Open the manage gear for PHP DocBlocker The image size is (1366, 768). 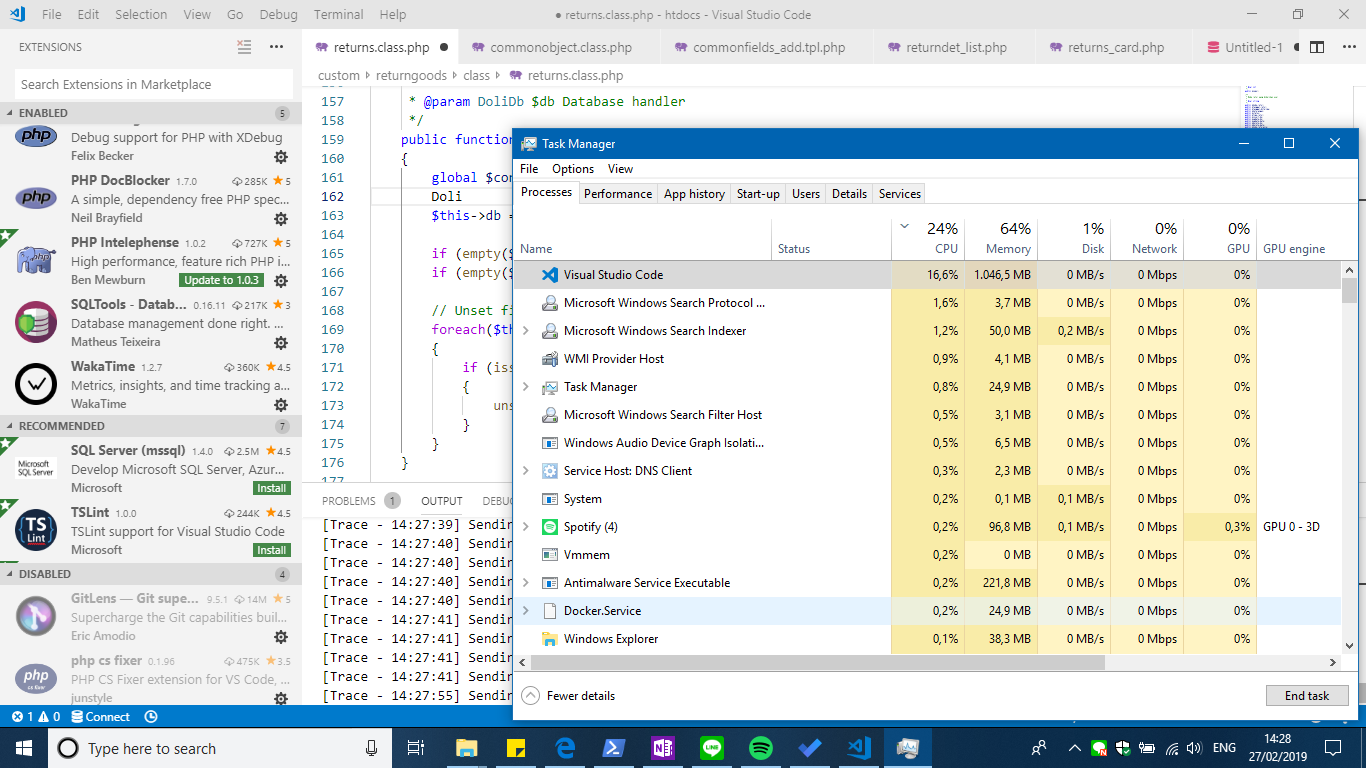point(281,219)
